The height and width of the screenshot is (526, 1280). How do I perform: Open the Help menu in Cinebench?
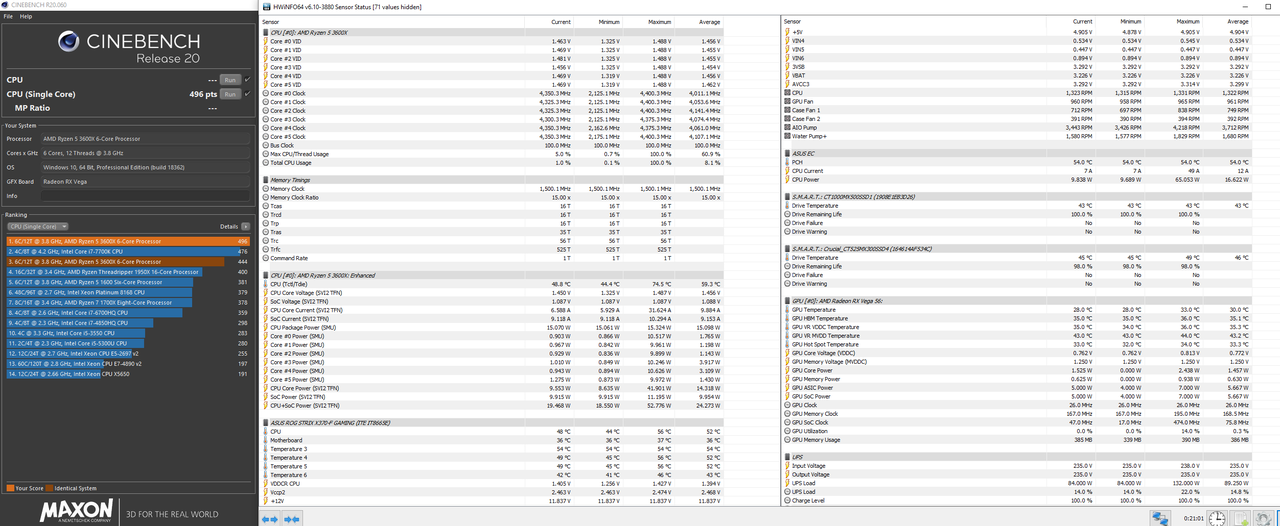point(26,17)
